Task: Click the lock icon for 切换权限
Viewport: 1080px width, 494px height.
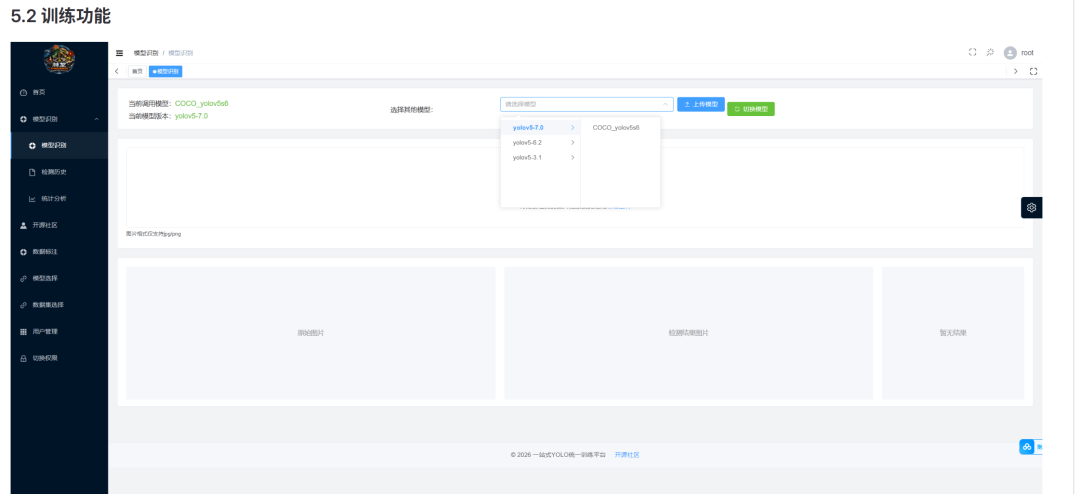Action: 23,358
